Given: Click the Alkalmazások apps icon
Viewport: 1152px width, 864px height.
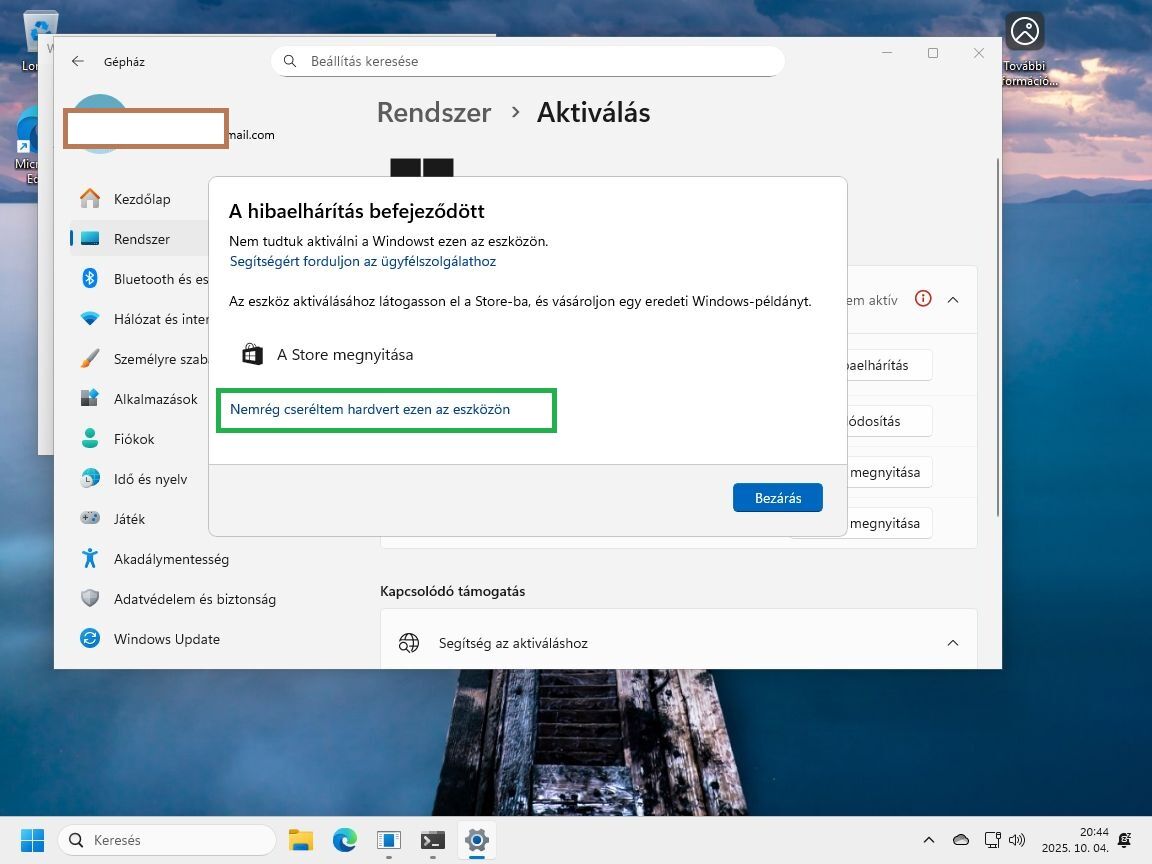Looking at the screenshot, I should click(x=90, y=398).
